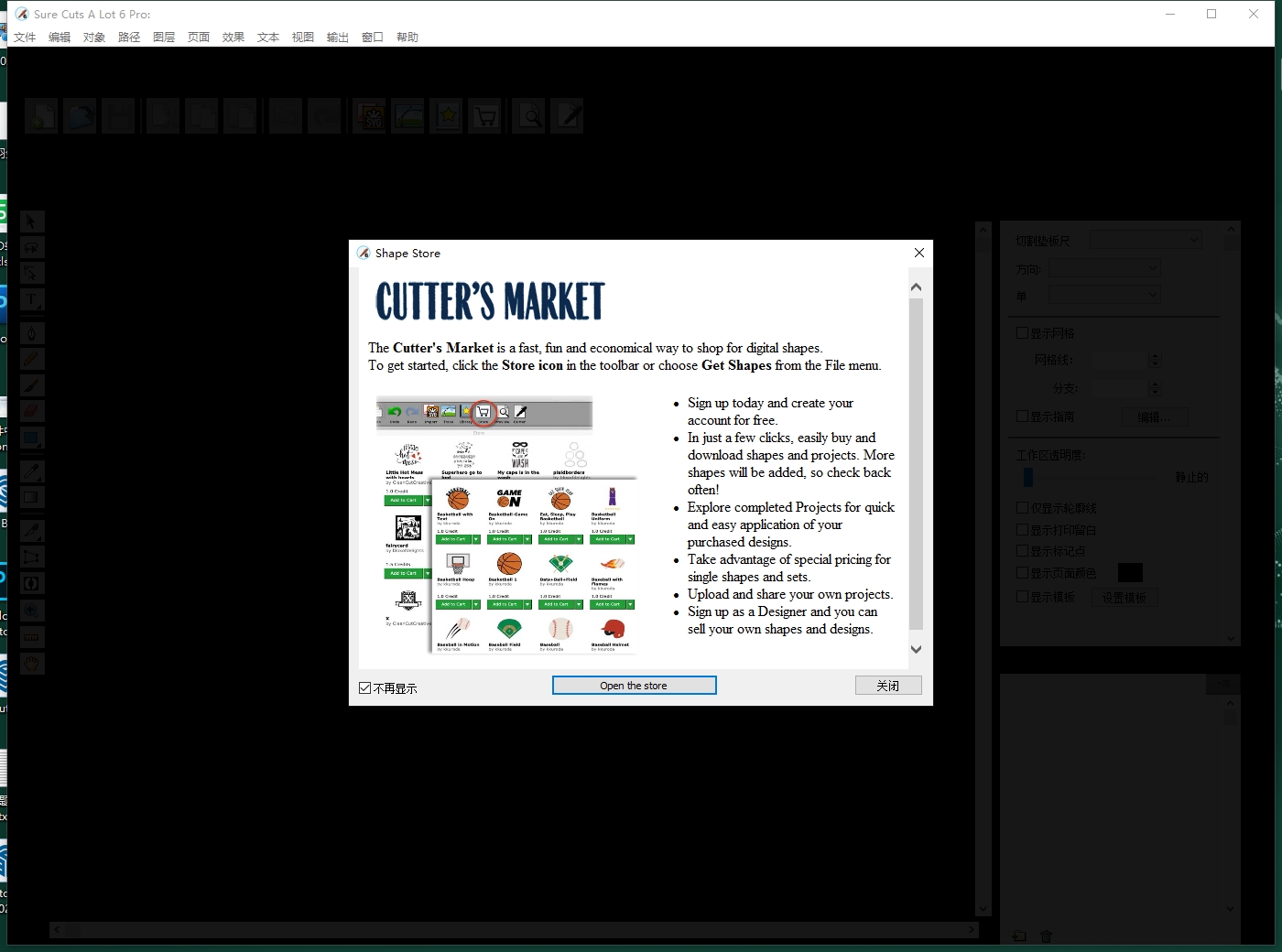Click the Shape Store scroll-down arrow

916,649
